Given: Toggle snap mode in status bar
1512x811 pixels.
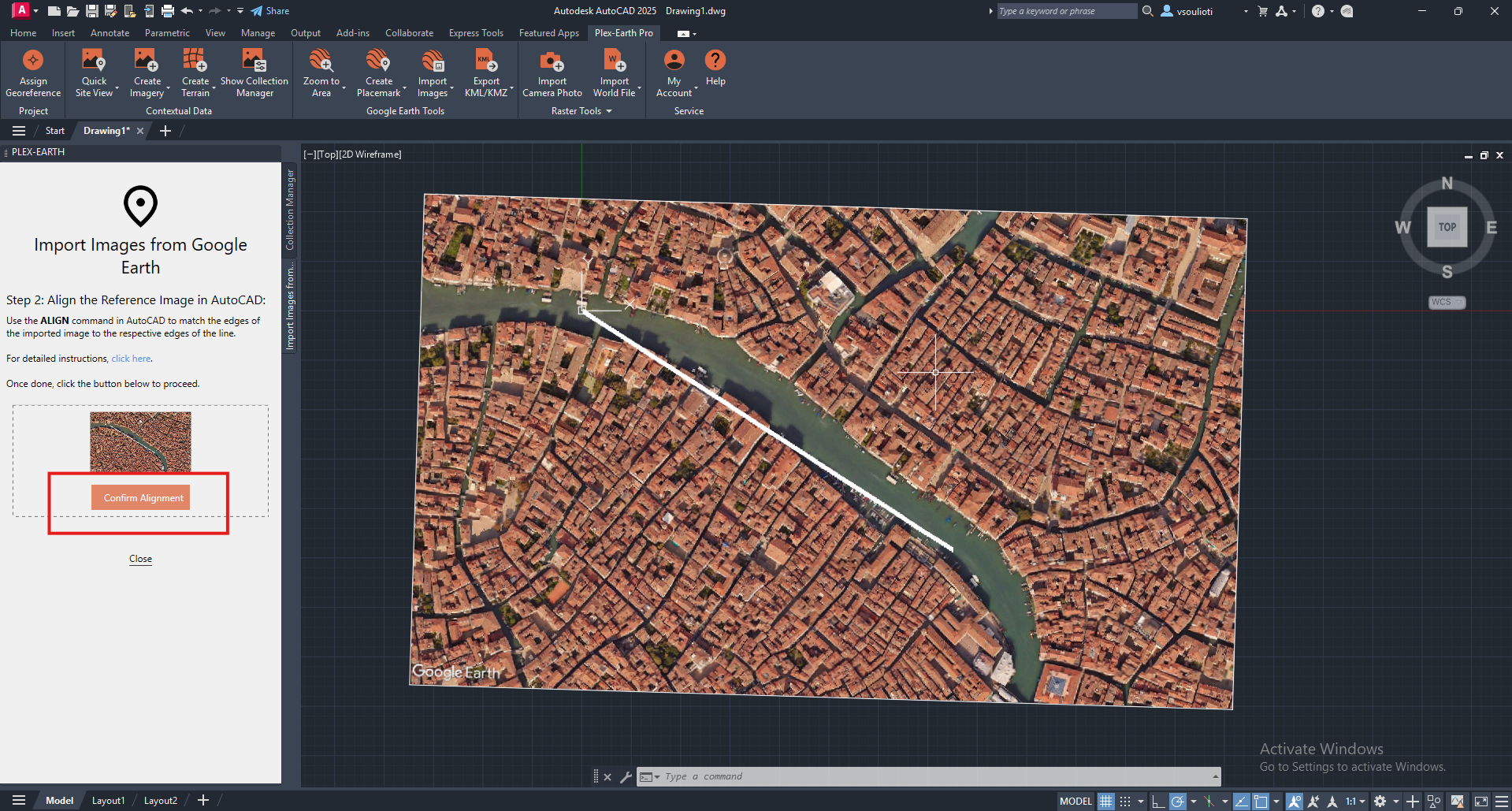Looking at the screenshot, I should [x=1125, y=801].
